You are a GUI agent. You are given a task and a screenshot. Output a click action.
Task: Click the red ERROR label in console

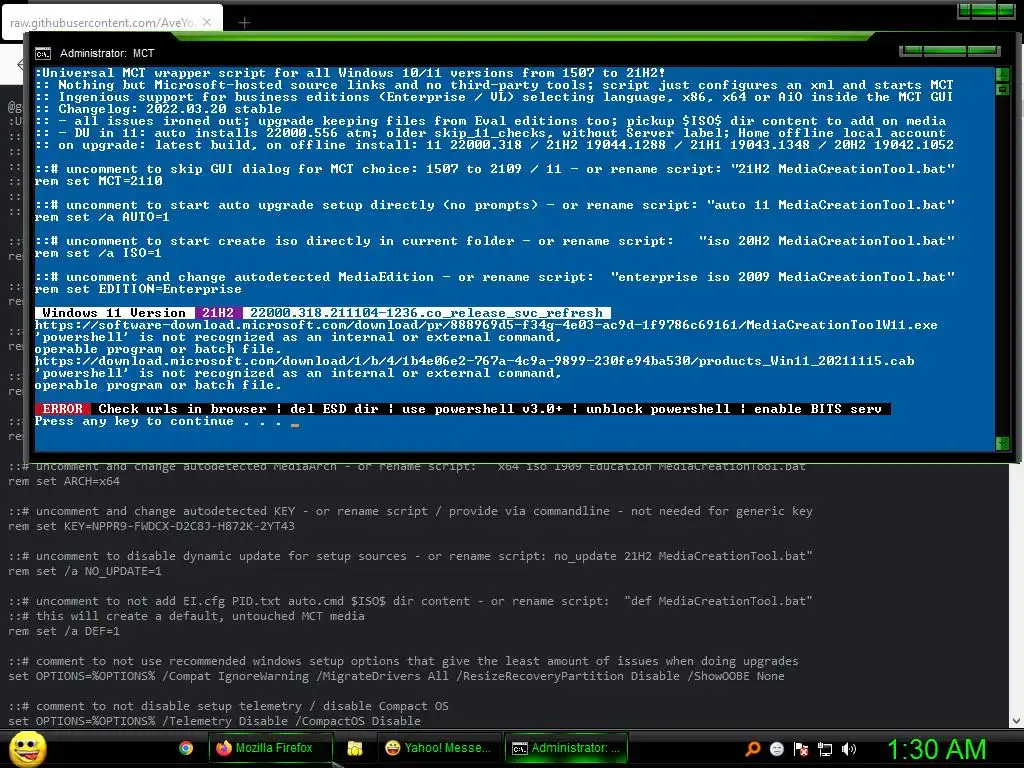click(63, 409)
